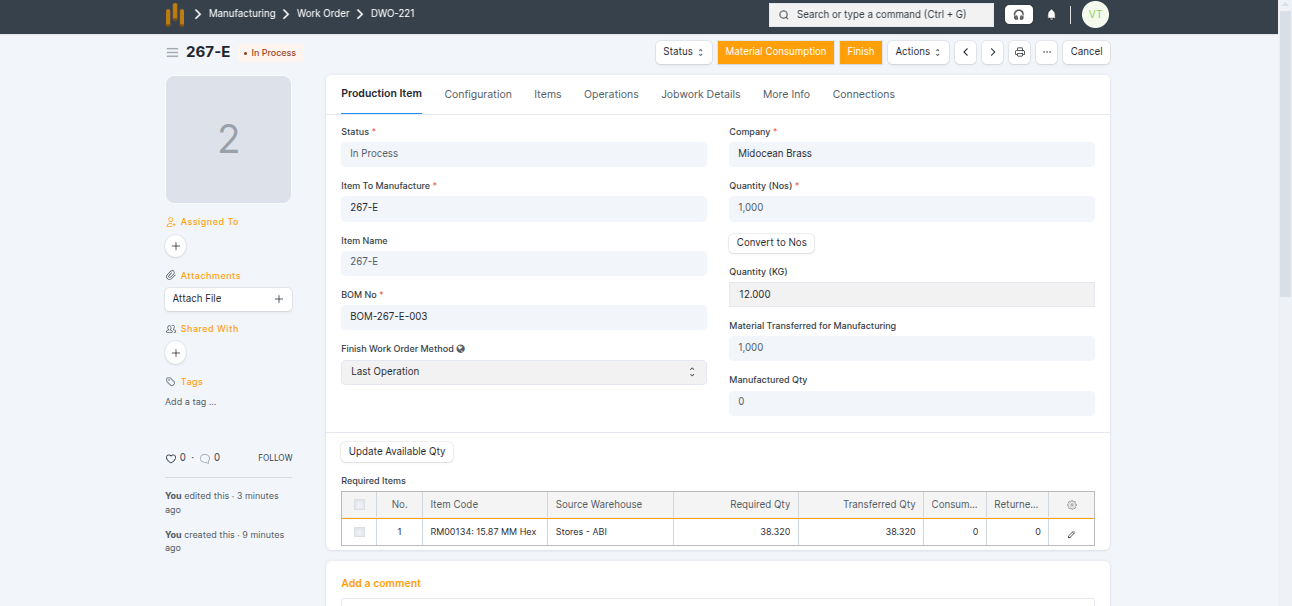Click the Update Available Qty button
Screen dimensions: 1292x606
397,452
